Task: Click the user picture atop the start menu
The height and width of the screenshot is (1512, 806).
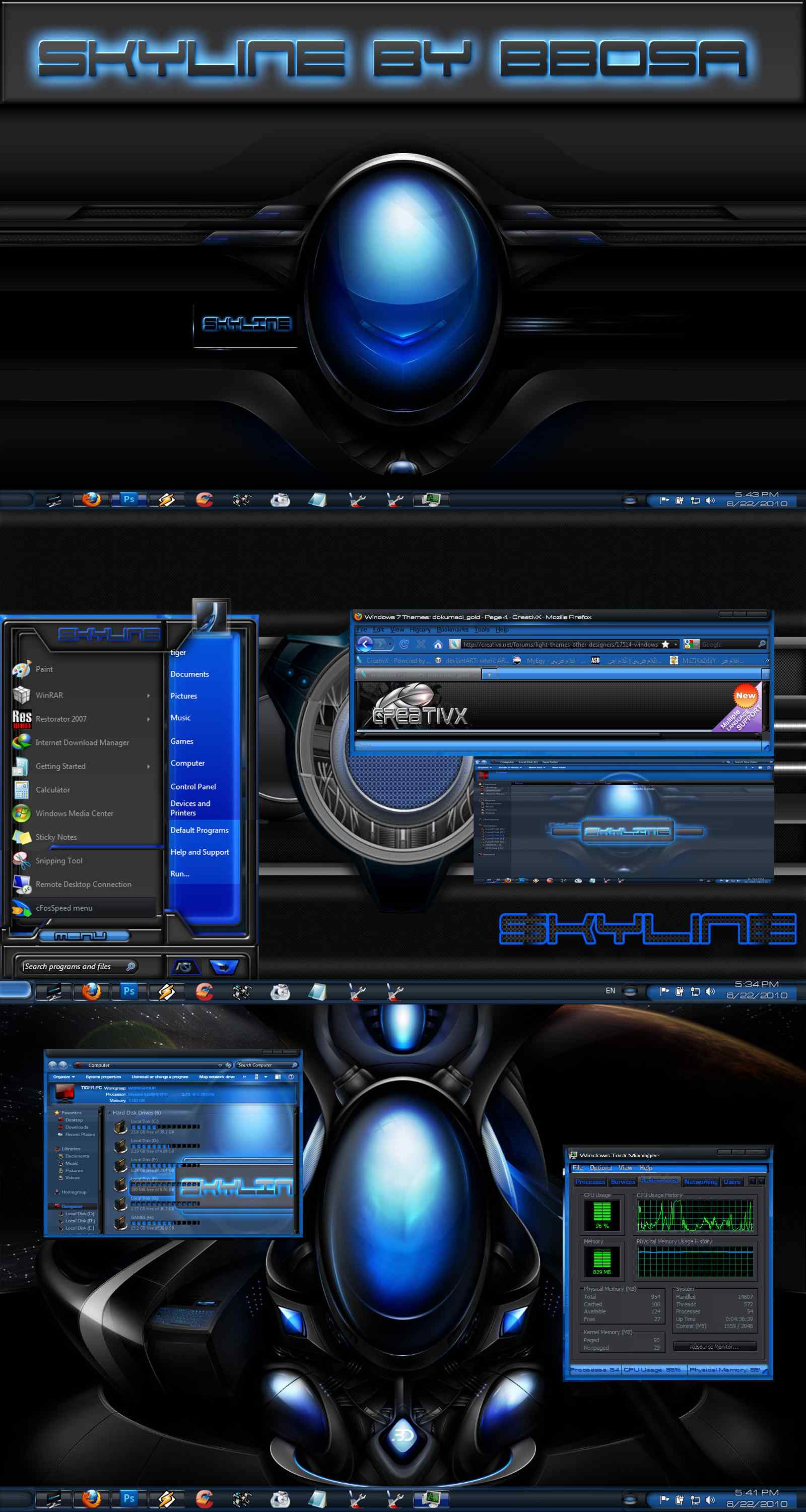Action: tap(211, 616)
